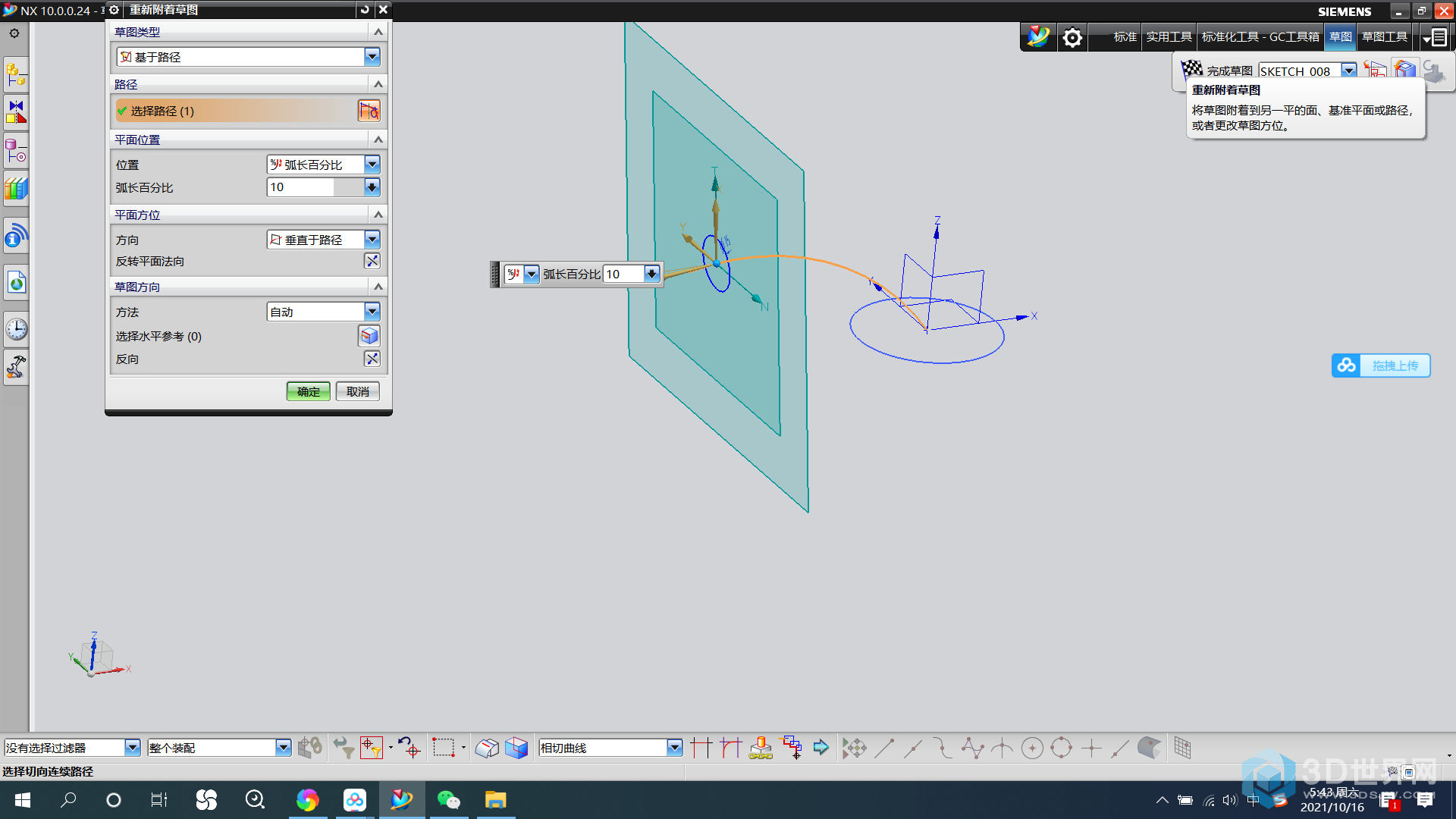
Task: Open the 标准化工具 - GC工具箱 tab
Action: [x=1260, y=36]
